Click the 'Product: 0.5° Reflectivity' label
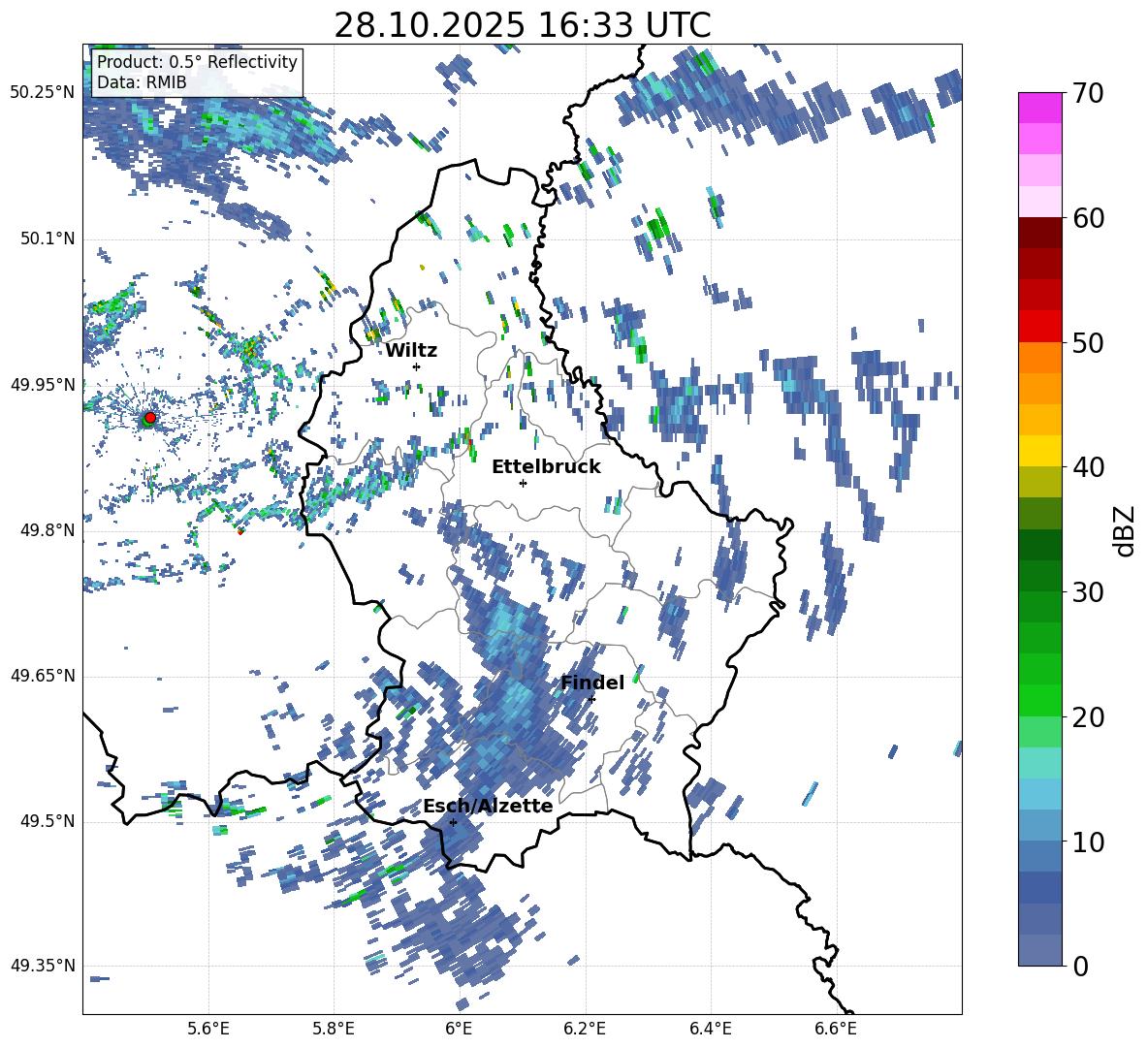1148x1048 pixels. pos(197,61)
